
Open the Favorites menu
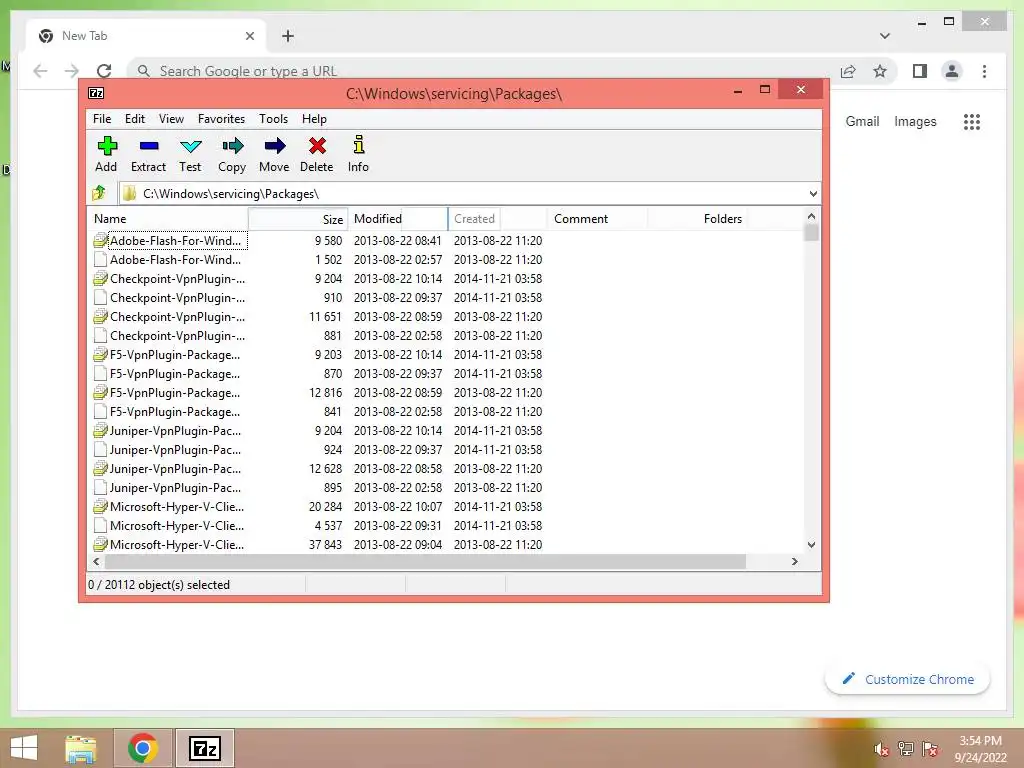(x=221, y=119)
